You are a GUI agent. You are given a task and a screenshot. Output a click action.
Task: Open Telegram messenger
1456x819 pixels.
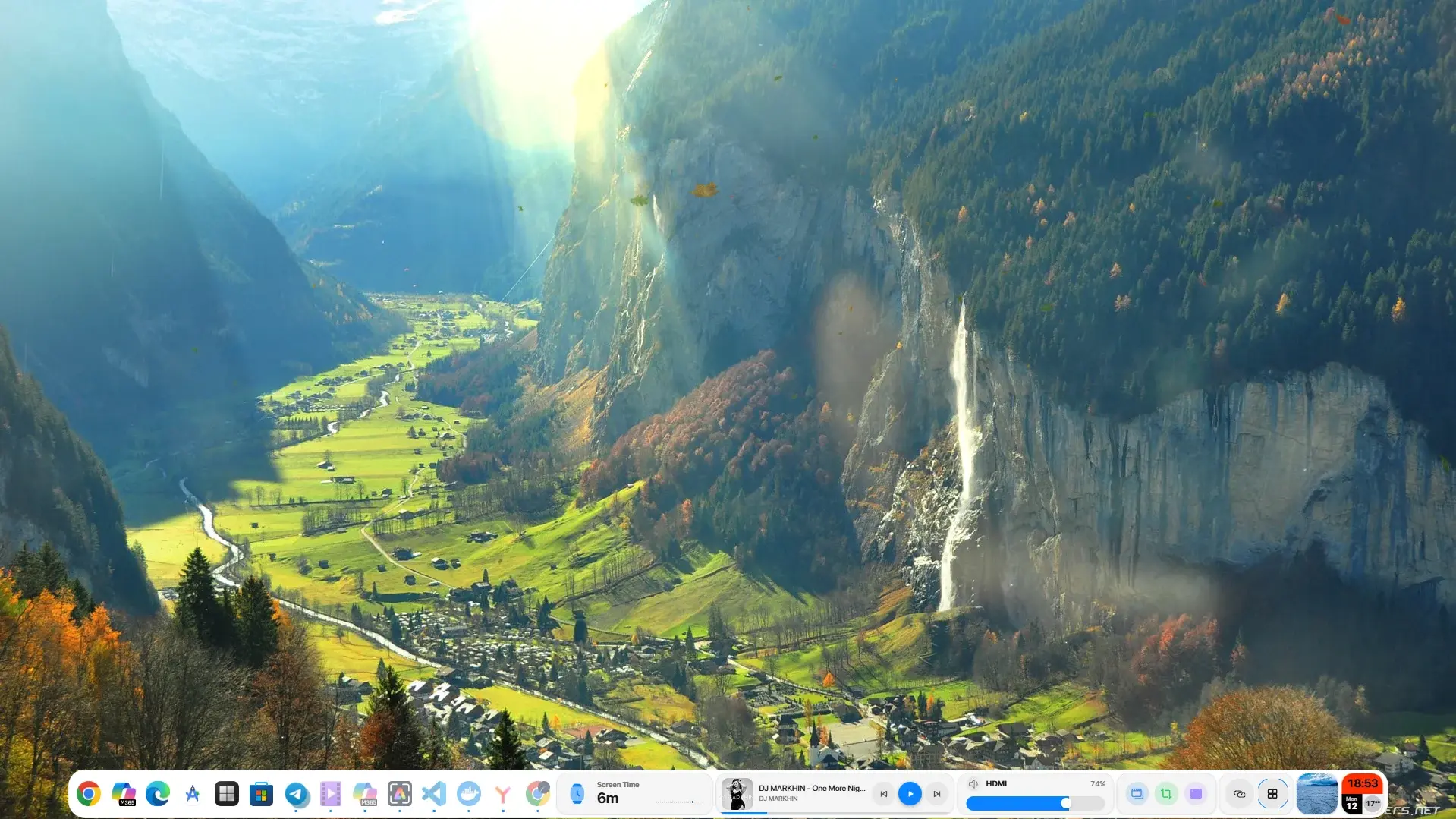click(x=297, y=794)
